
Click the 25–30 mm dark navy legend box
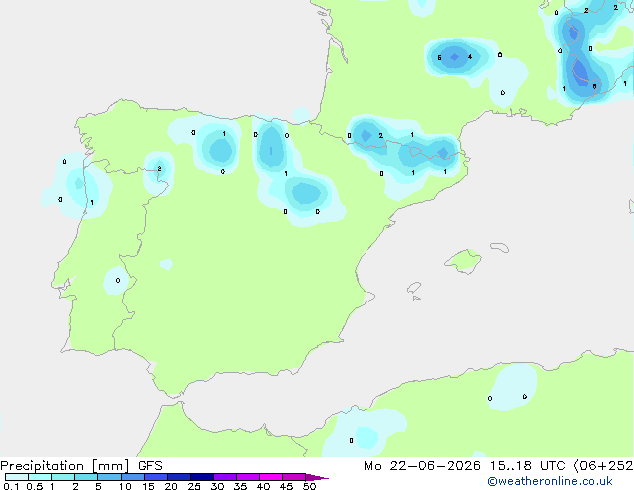202,477
